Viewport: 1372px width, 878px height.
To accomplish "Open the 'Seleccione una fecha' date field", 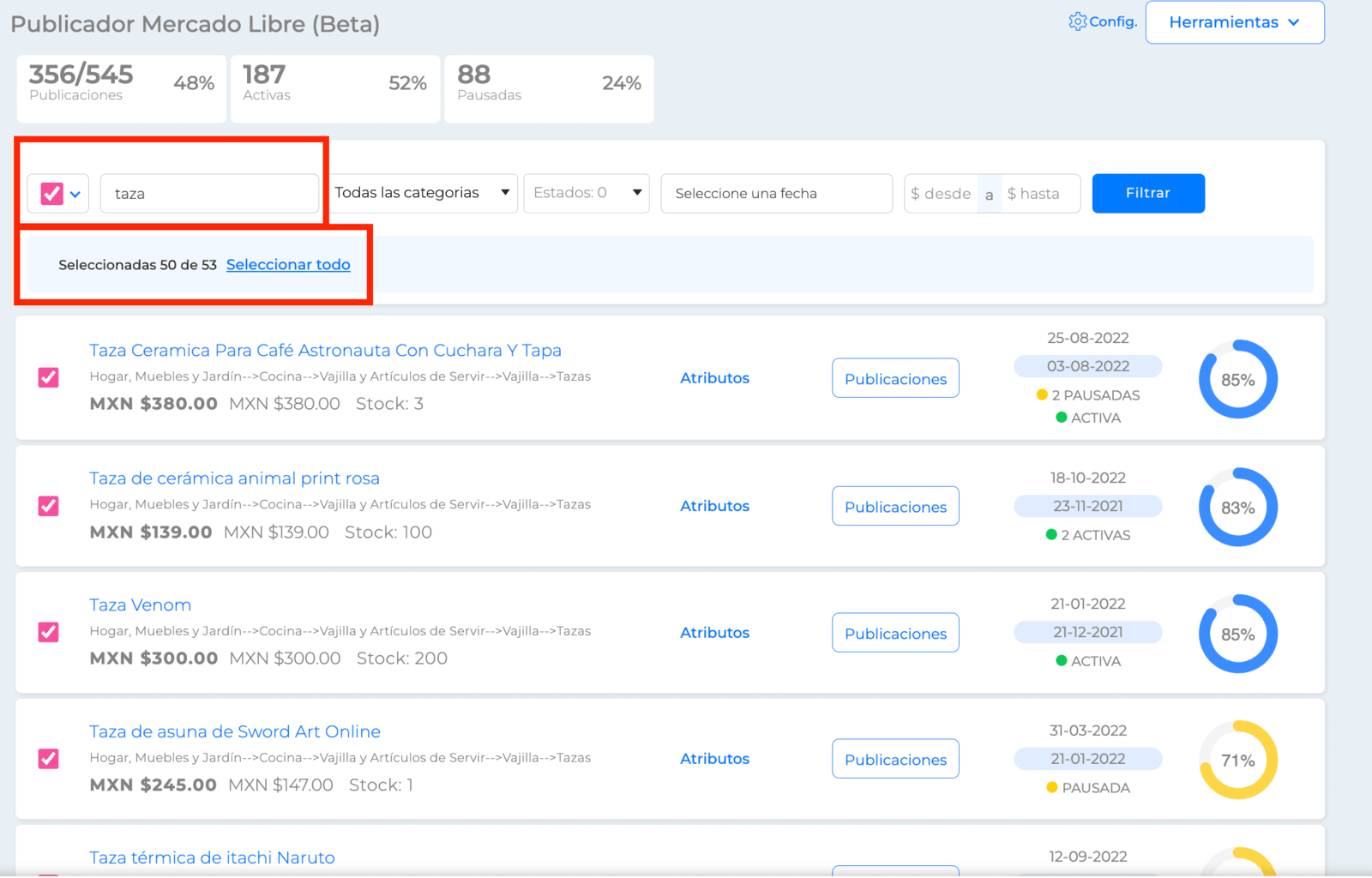I will [x=777, y=194].
